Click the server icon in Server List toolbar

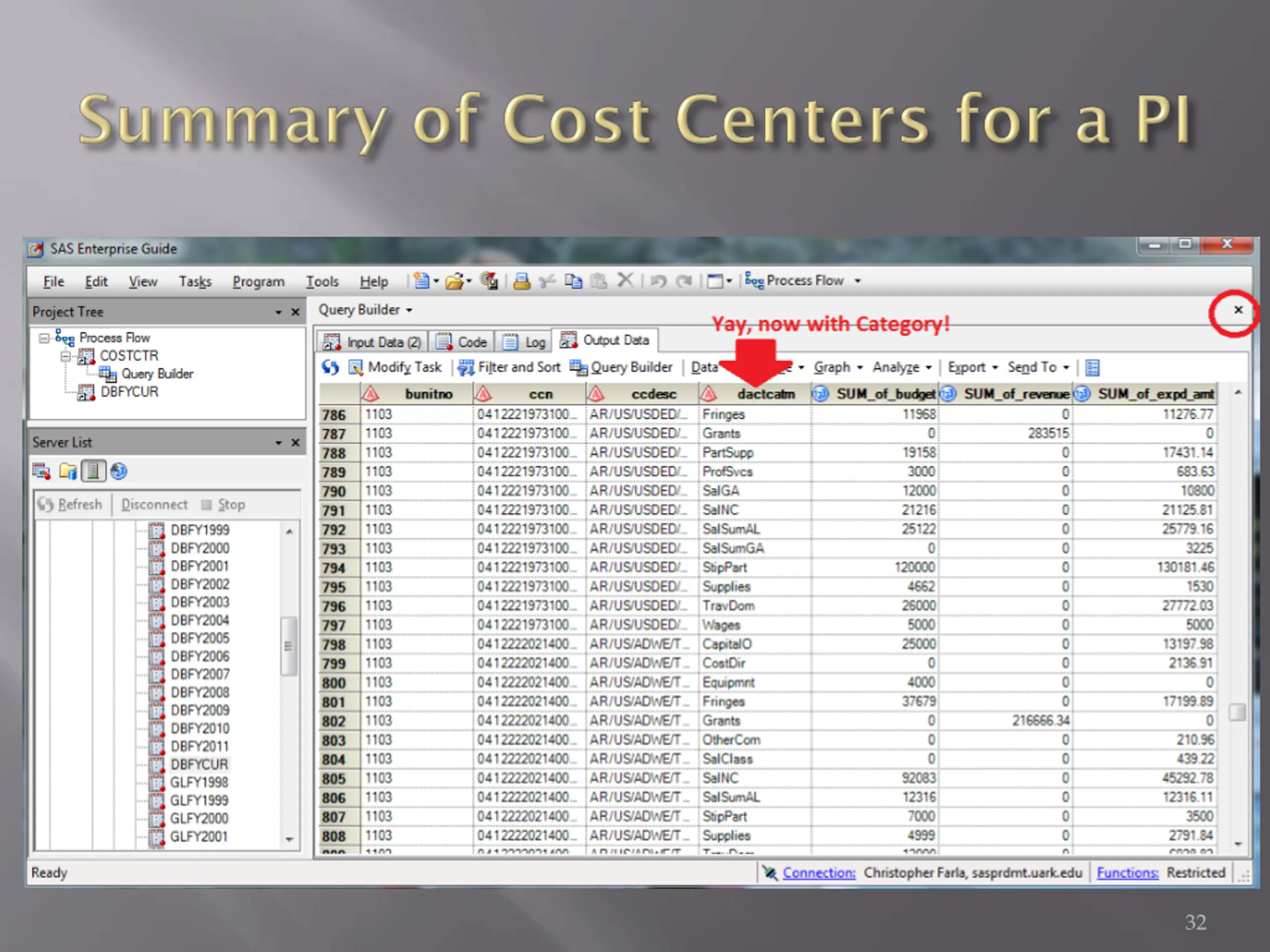93,472
